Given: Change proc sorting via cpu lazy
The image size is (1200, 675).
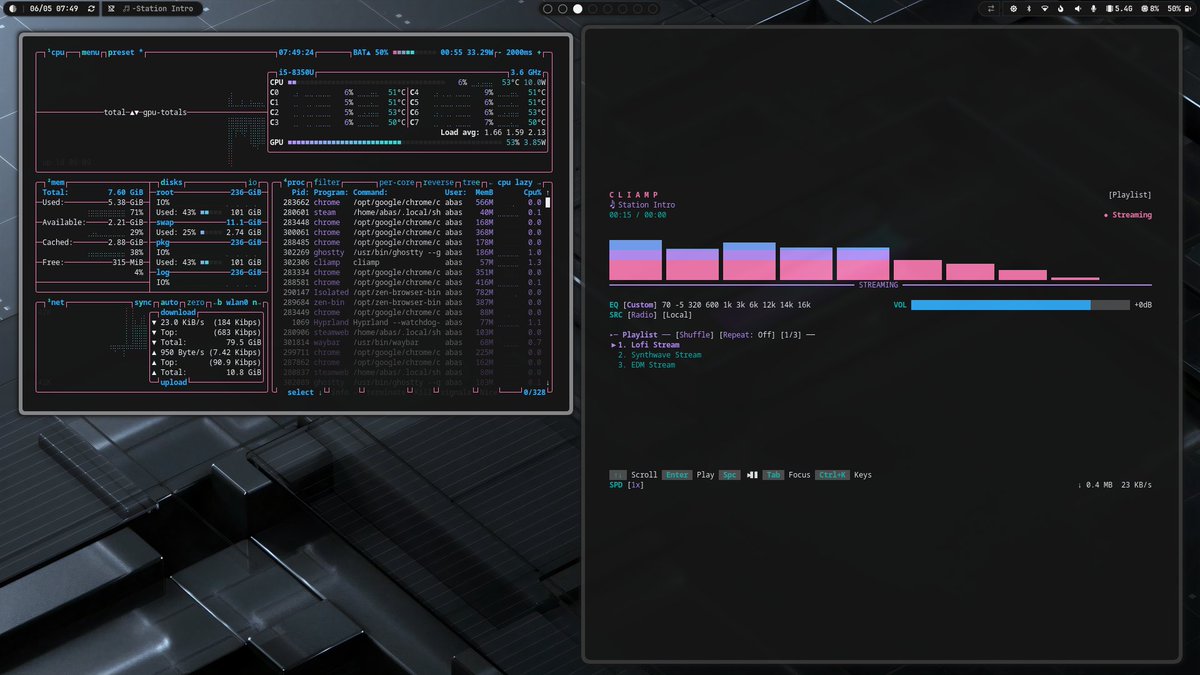Looking at the screenshot, I should click(x=515, y=182).
